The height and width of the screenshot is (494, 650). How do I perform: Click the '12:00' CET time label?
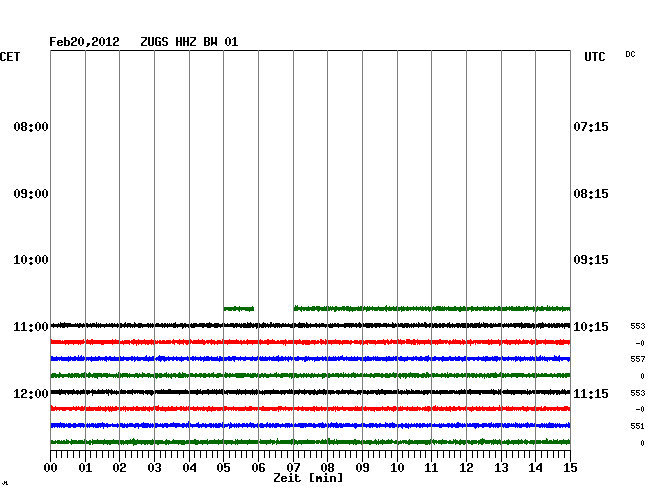31,393
